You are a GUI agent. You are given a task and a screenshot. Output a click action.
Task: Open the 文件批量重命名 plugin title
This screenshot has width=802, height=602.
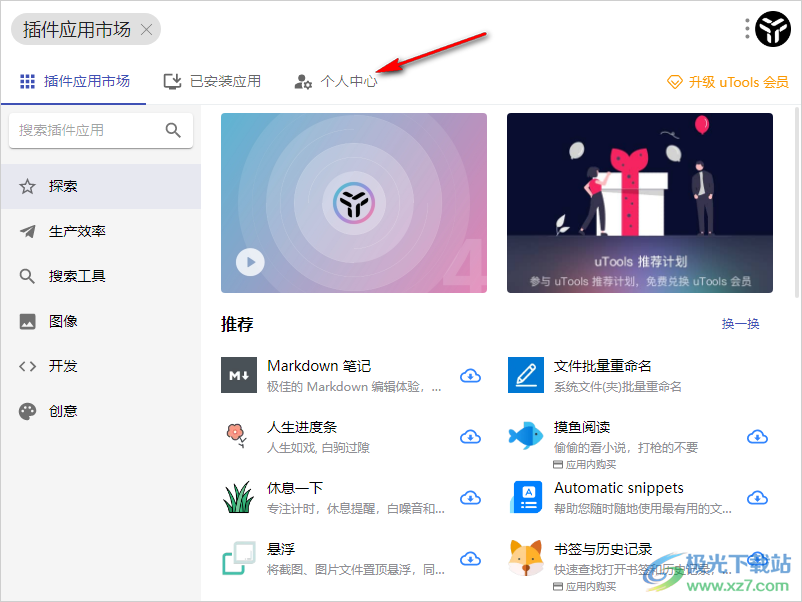(603, 366)
